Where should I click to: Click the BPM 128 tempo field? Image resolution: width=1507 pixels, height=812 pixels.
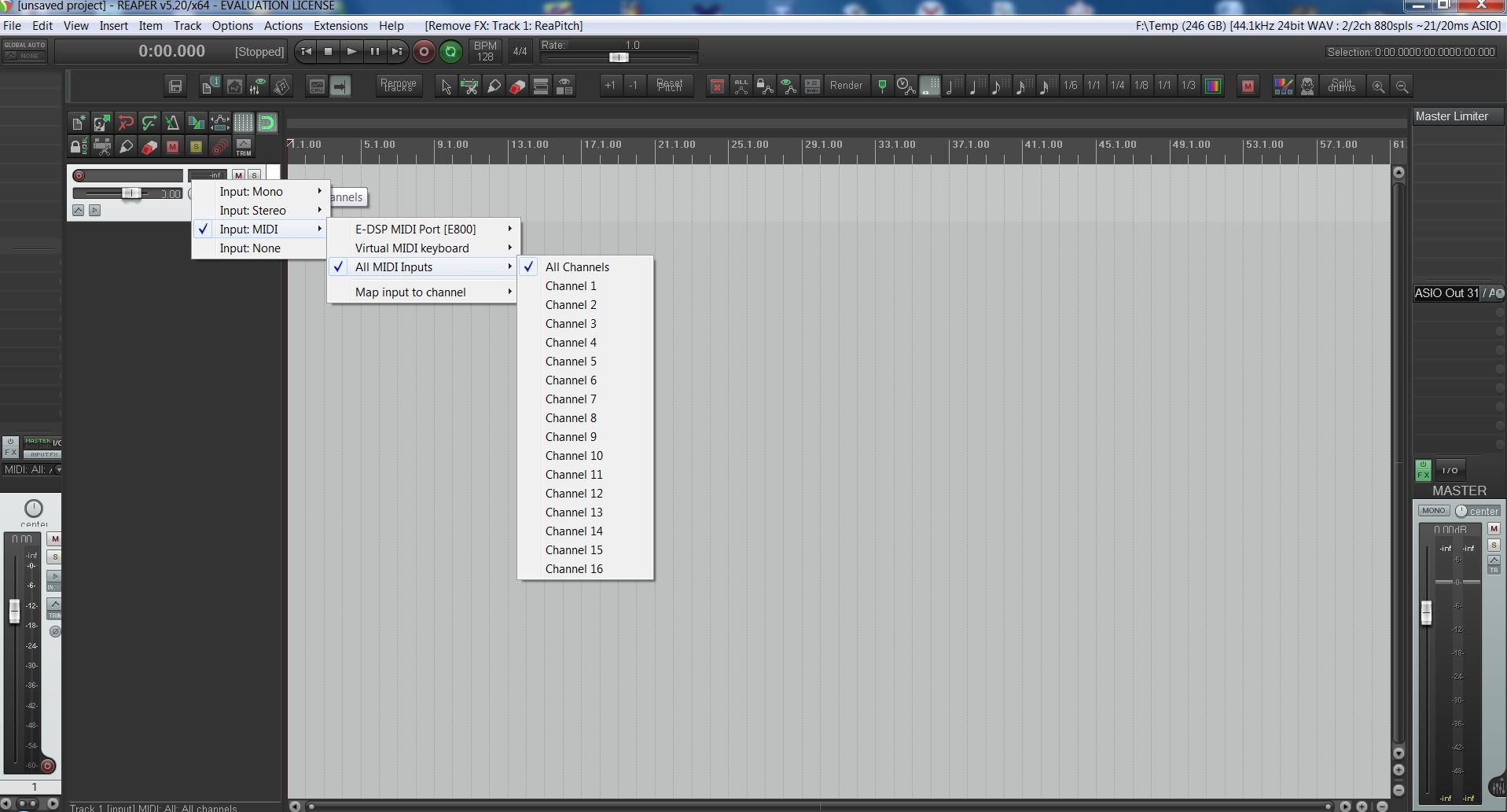point(485,52)
